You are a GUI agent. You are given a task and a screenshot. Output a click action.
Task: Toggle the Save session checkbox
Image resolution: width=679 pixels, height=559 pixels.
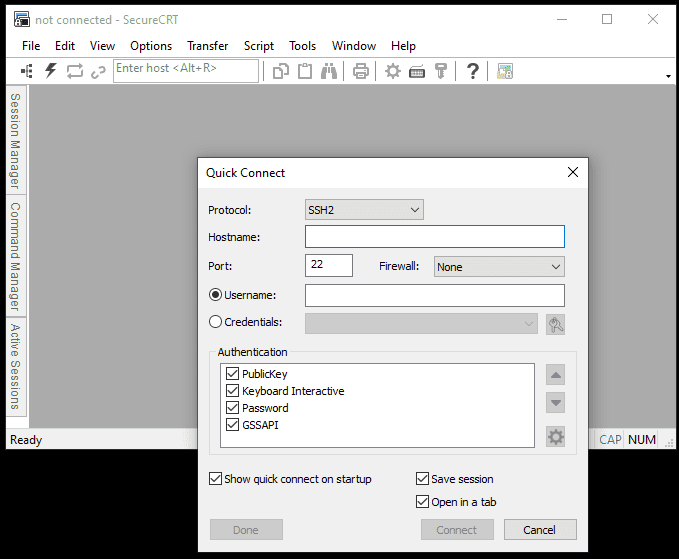coord(422,478)
